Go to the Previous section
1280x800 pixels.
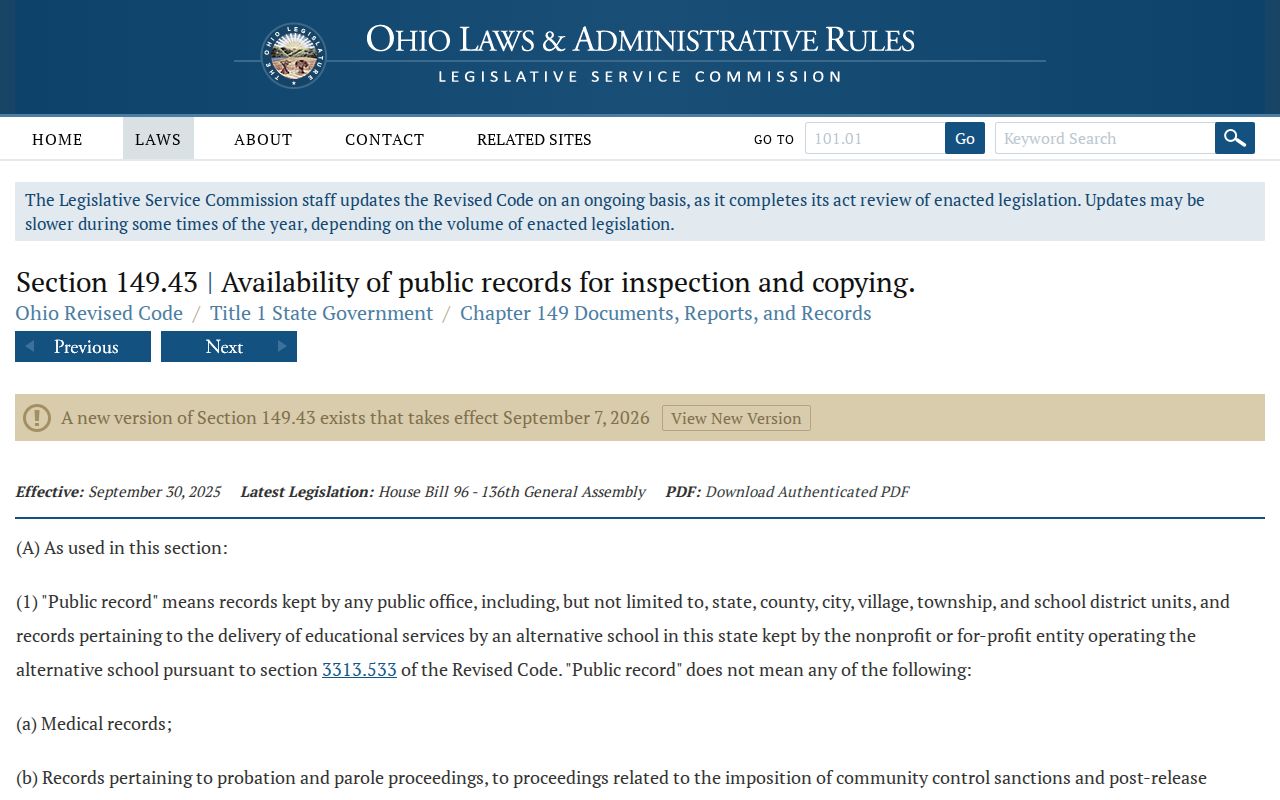coord(83,347)
